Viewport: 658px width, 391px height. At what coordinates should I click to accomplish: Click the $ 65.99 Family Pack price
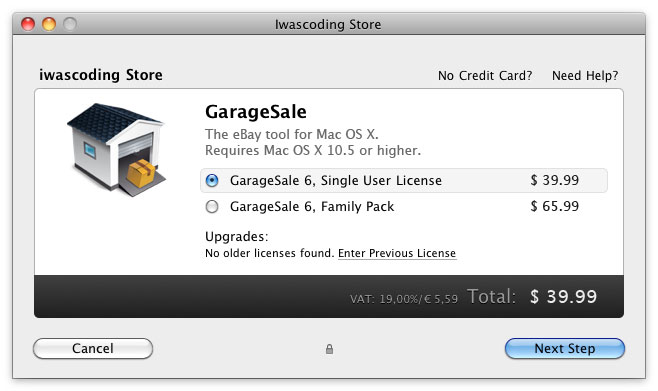point(554,206)
